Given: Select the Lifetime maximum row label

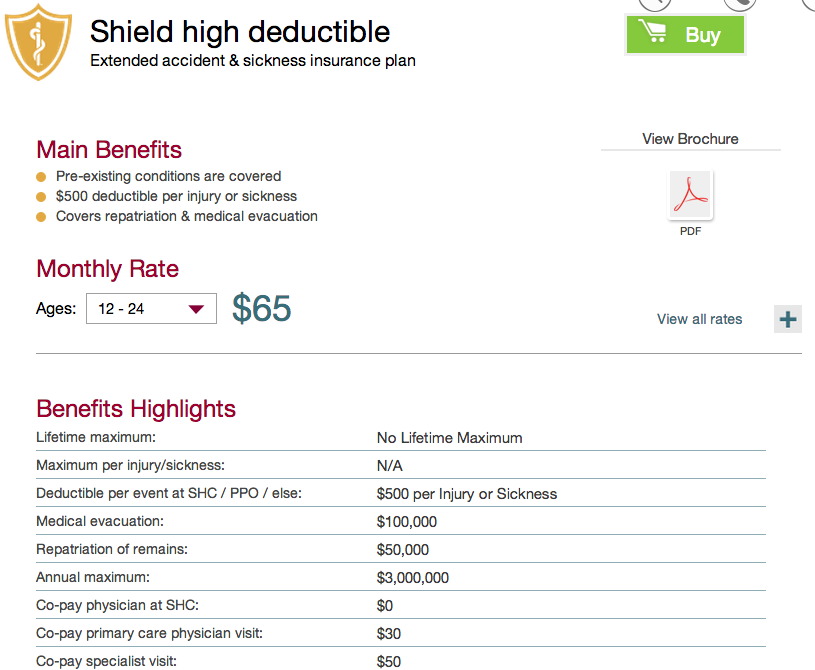Looking at the screenshot, I should pyautogui.click(x=96, y=437).
